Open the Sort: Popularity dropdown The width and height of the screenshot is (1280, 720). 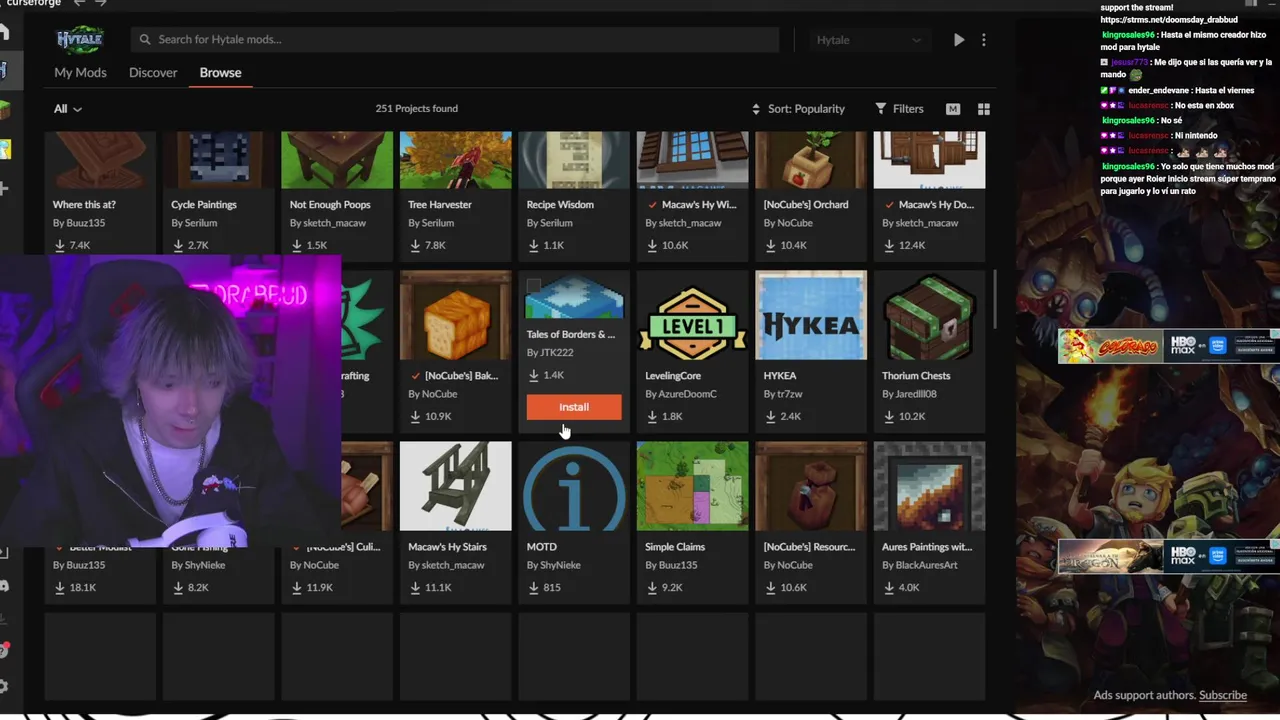tap(798, 109)
